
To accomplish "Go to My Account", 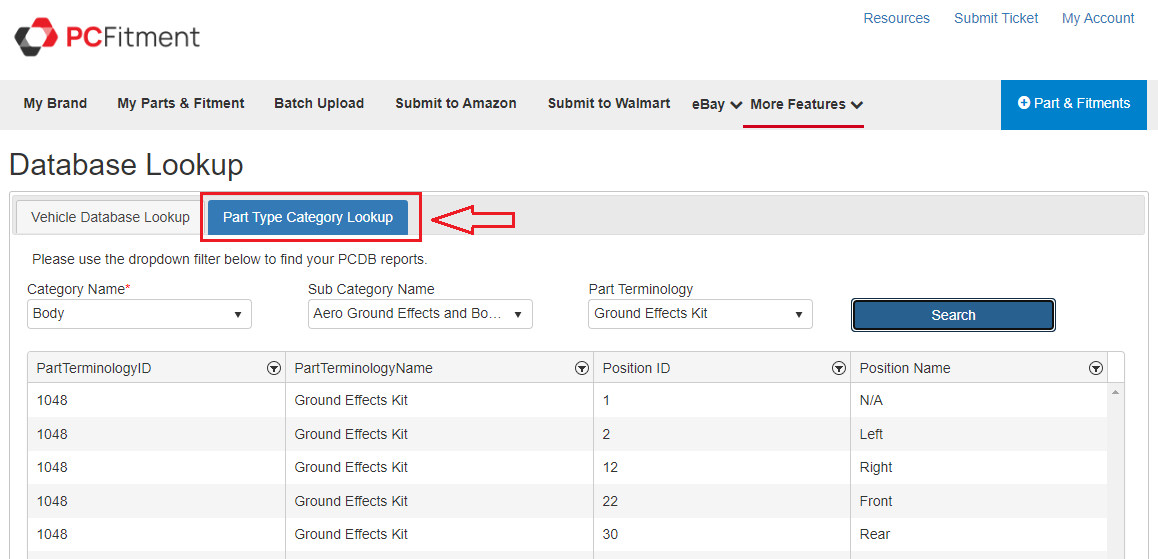I will [x=1098, y=18].
